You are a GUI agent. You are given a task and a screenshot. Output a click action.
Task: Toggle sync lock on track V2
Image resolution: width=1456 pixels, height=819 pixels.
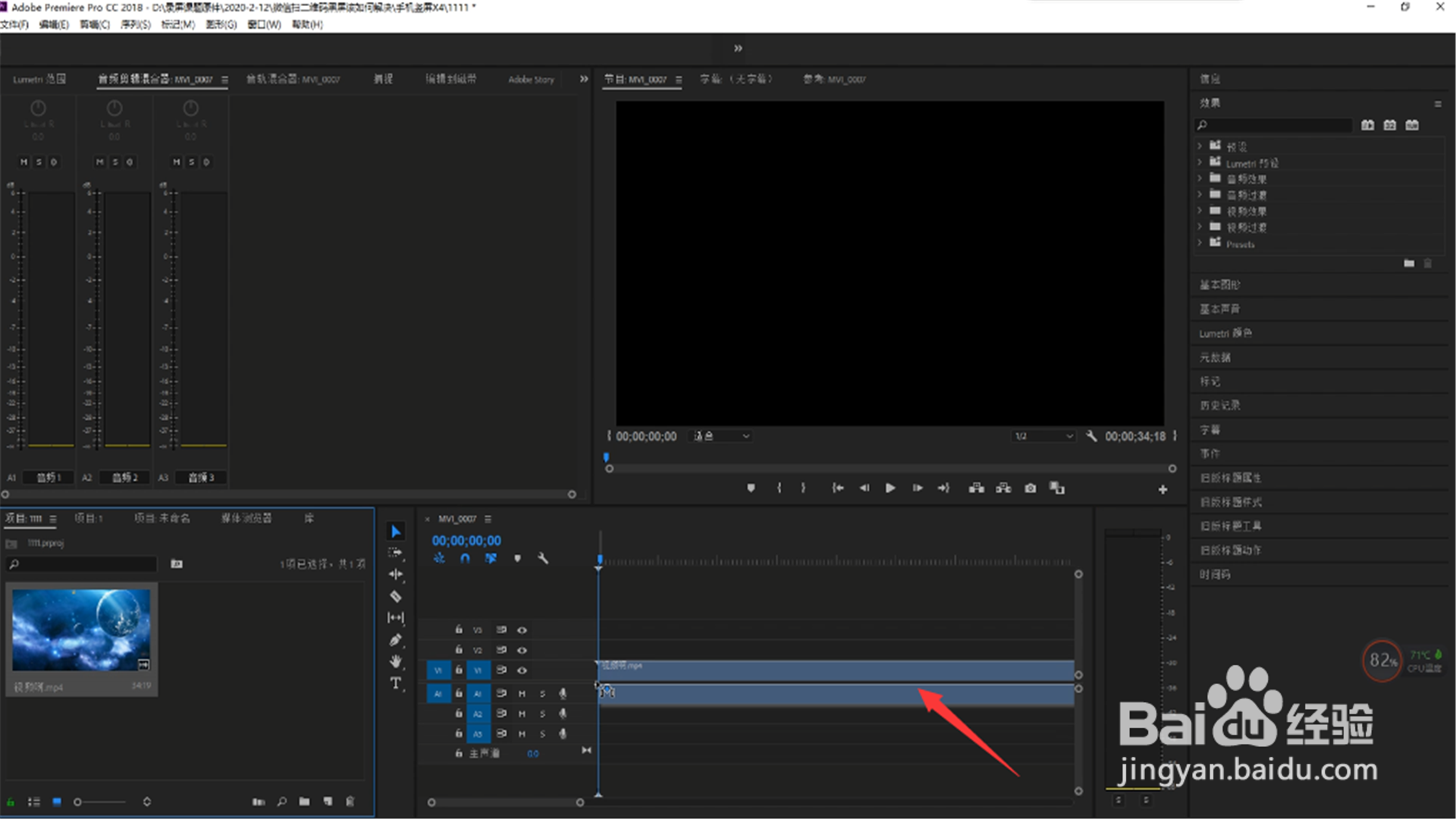pos(501,650)
